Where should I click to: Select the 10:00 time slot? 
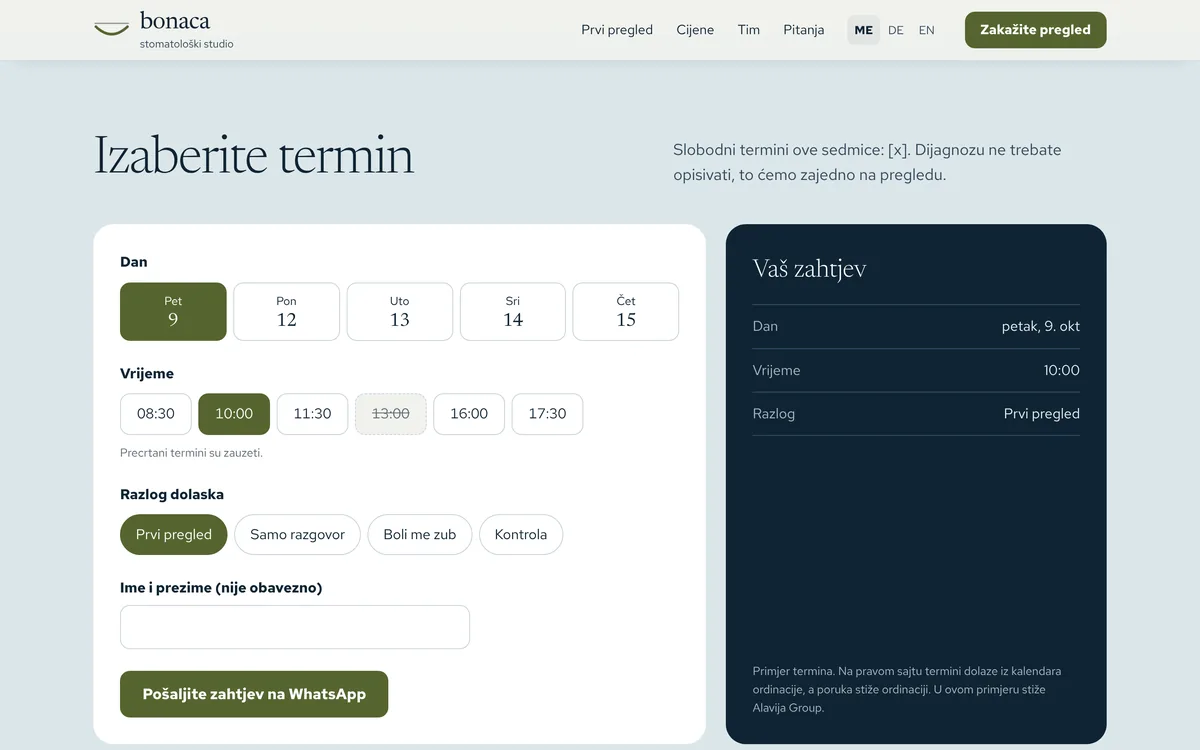[234, 414]
